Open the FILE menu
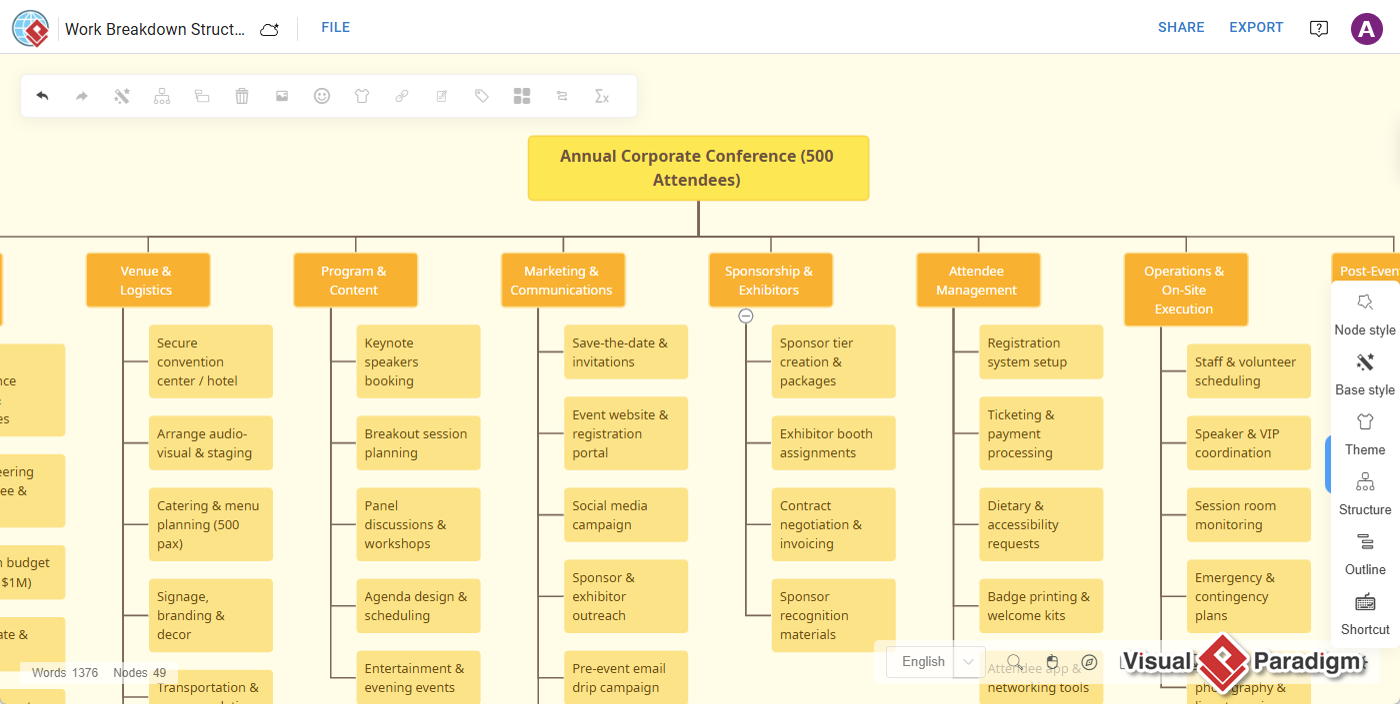Image resolution: width=1400 pixels, height=704 pixels. tap(335, 27)
